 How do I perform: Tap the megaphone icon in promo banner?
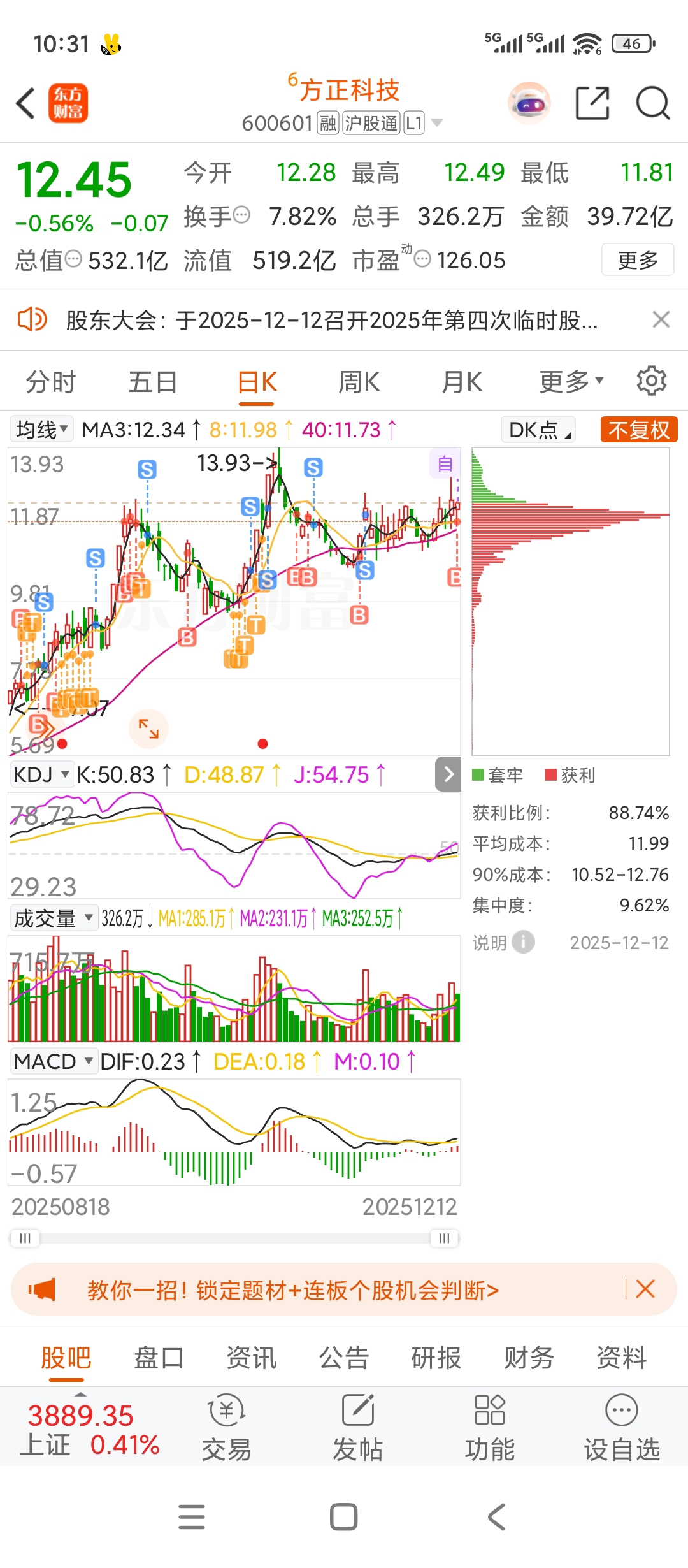click(42, 1289)
